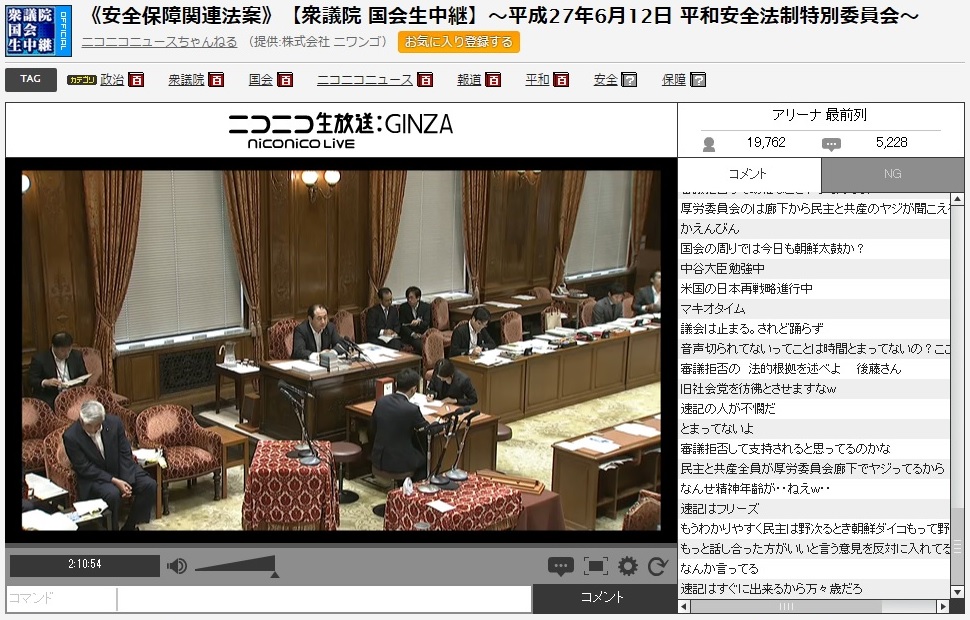970x620 pixels.
Task: Click the TAG button
Action: 31,79
